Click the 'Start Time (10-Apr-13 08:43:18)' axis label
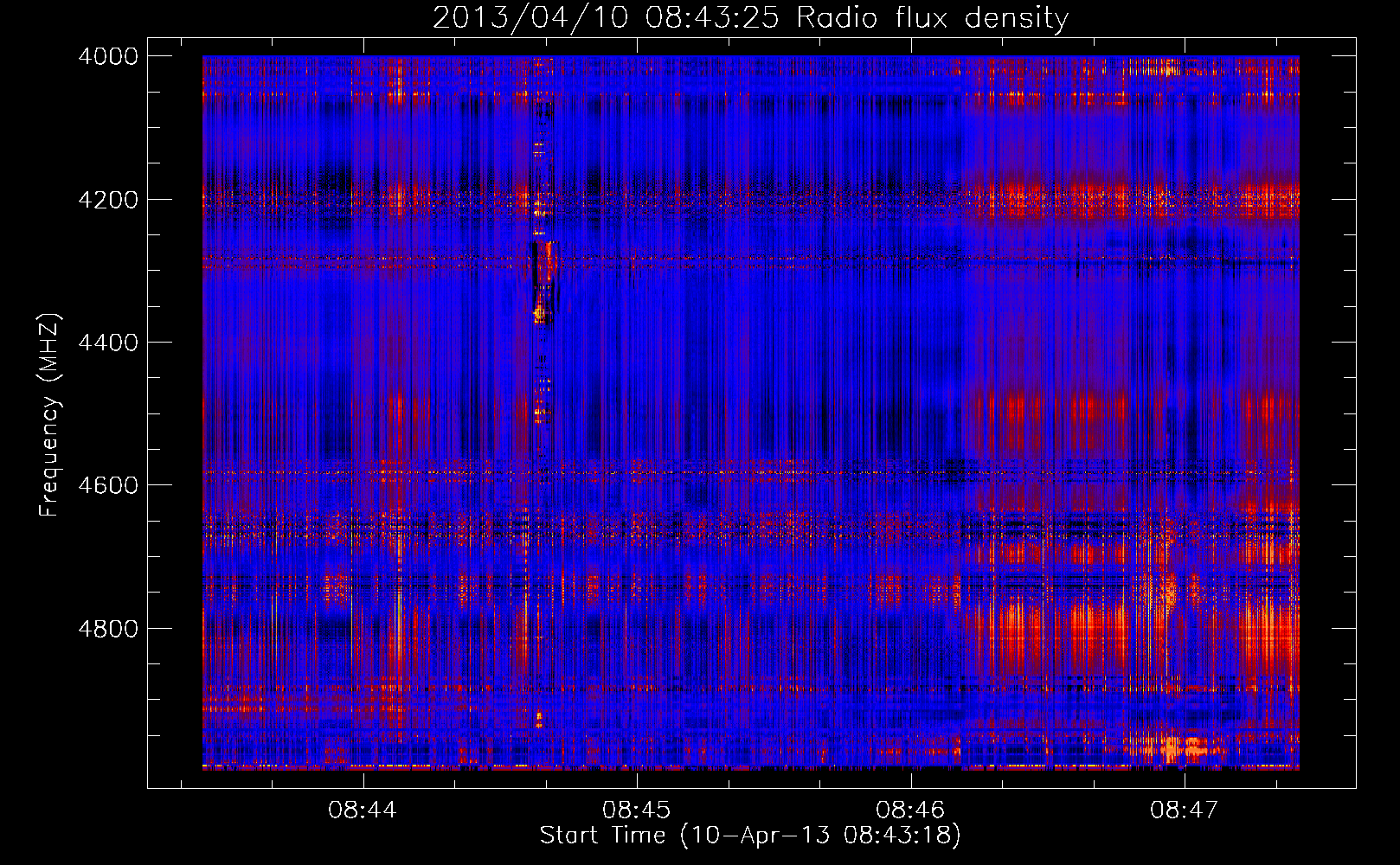This screenshot has height=865, width=1400. click(750, 836)
